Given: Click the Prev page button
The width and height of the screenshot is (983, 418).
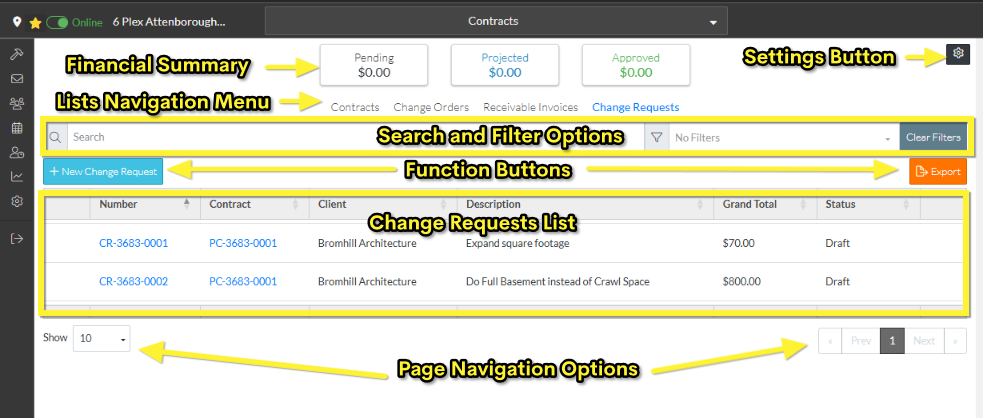Looking at the screenshot, I should [861, 341].
